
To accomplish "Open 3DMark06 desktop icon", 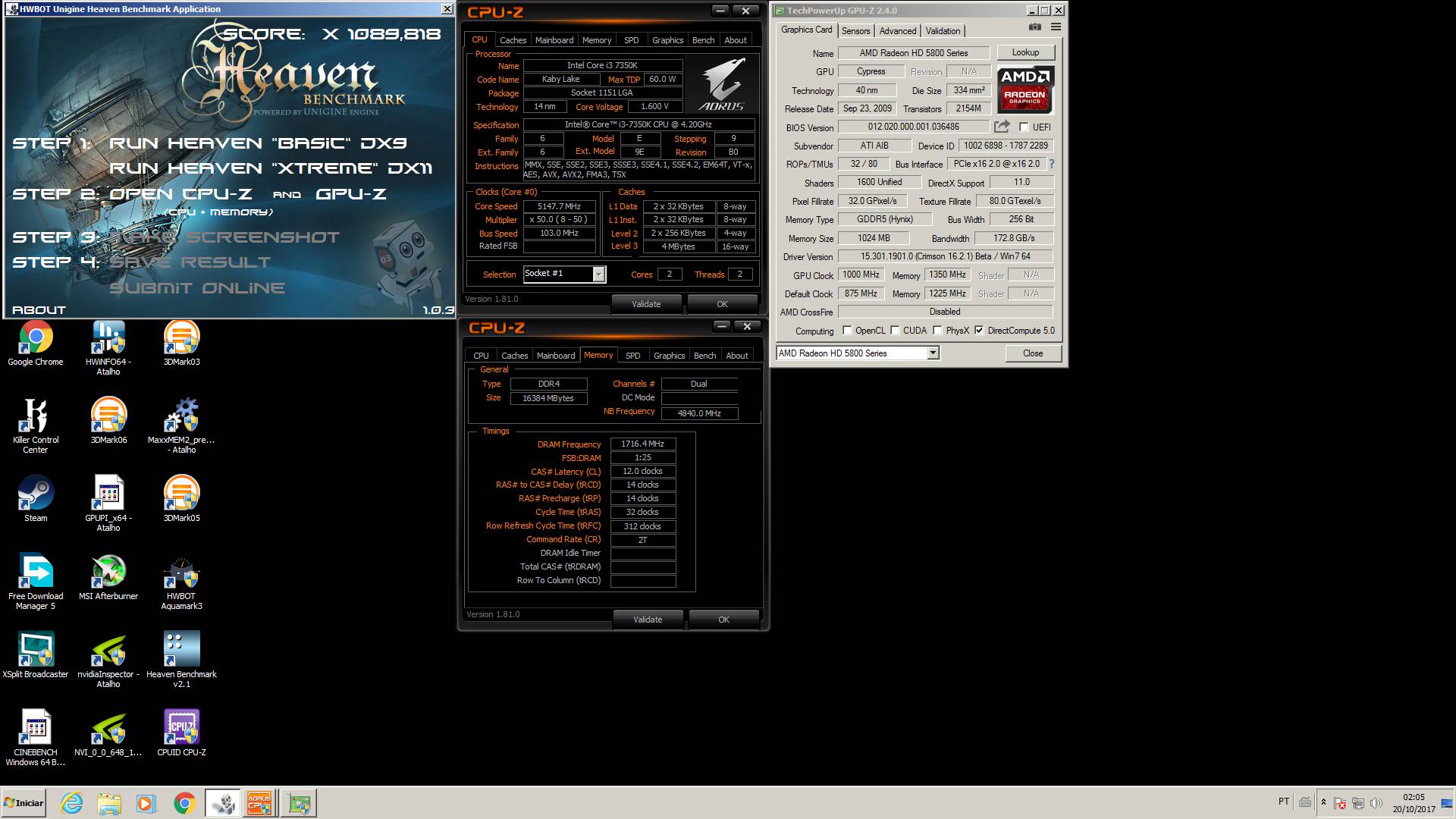I will tap(108, 422).
